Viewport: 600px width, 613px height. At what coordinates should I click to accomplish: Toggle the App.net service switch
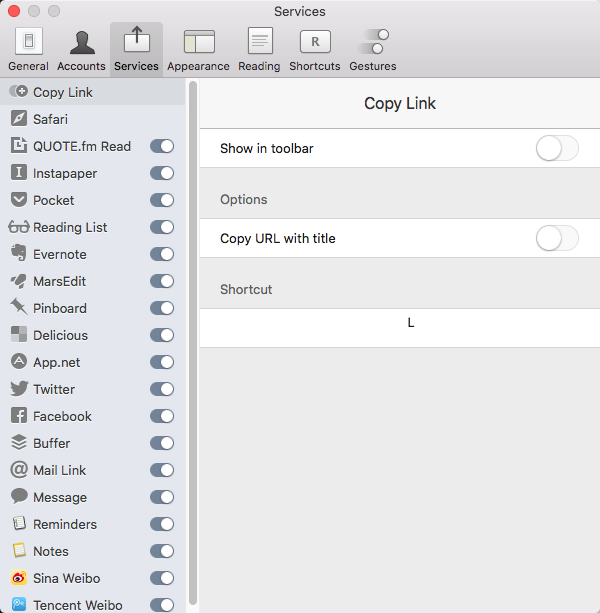tap(162, 362)
